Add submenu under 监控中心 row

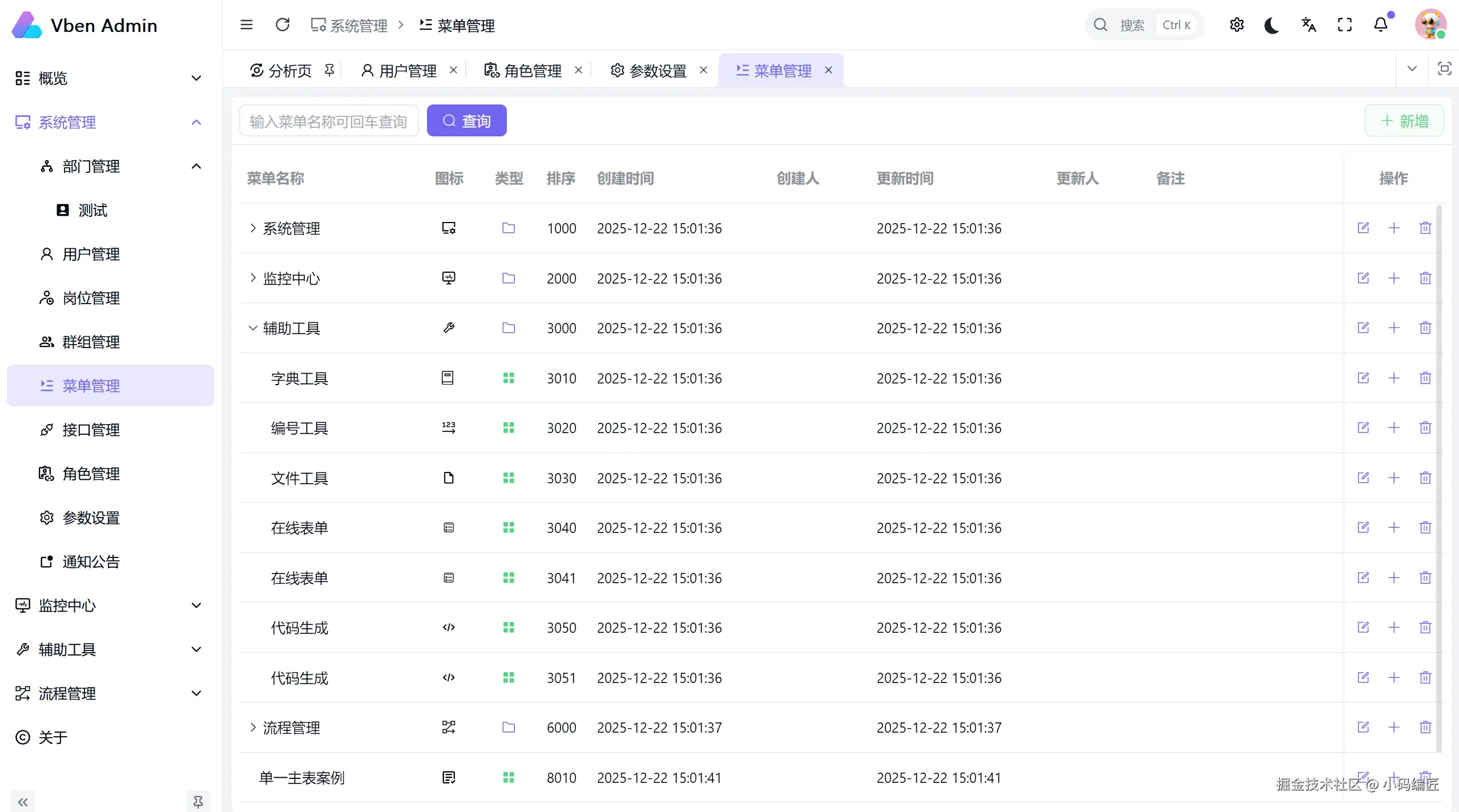point(1394,278)
